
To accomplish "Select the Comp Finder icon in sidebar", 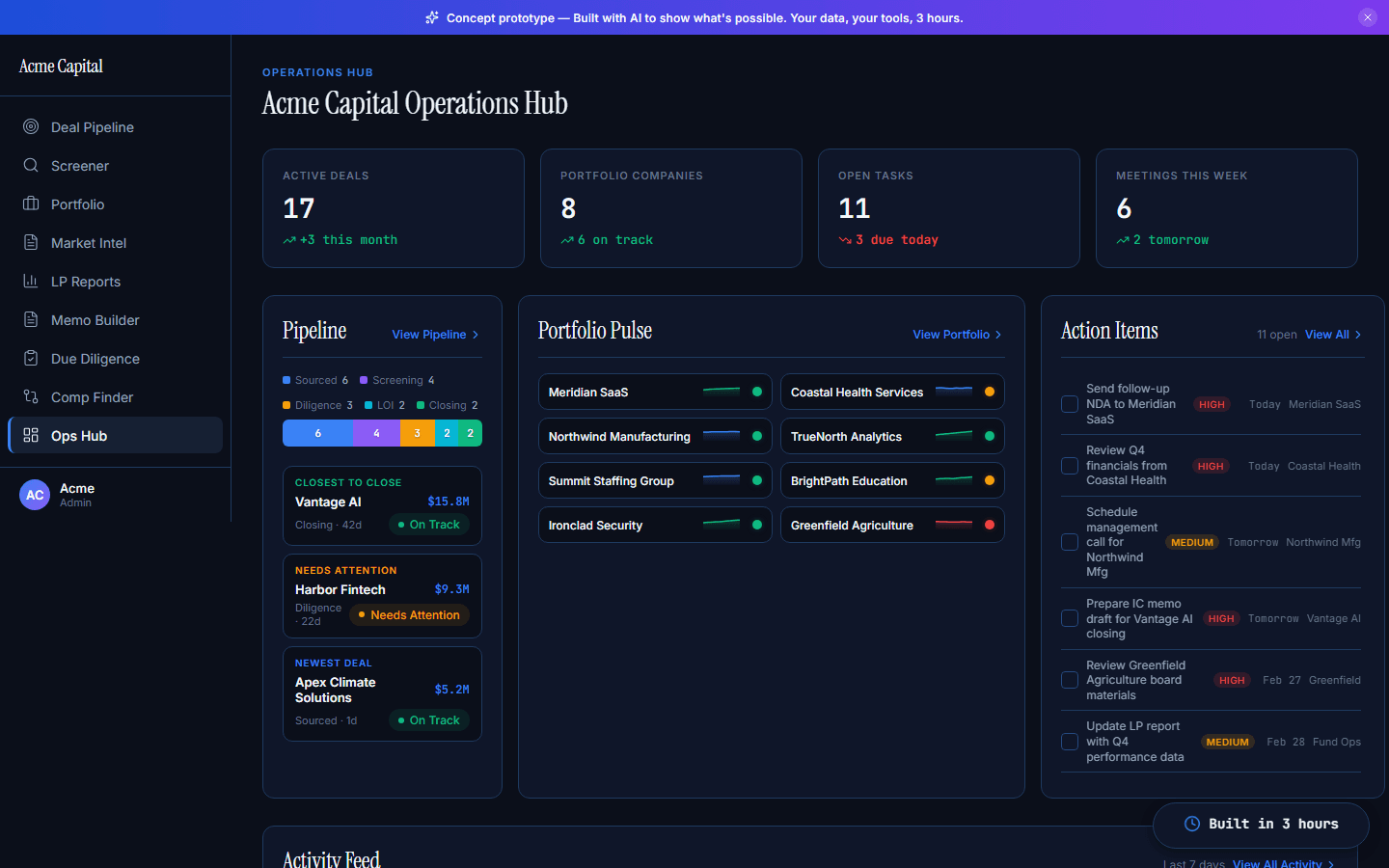I will [30, 396].
